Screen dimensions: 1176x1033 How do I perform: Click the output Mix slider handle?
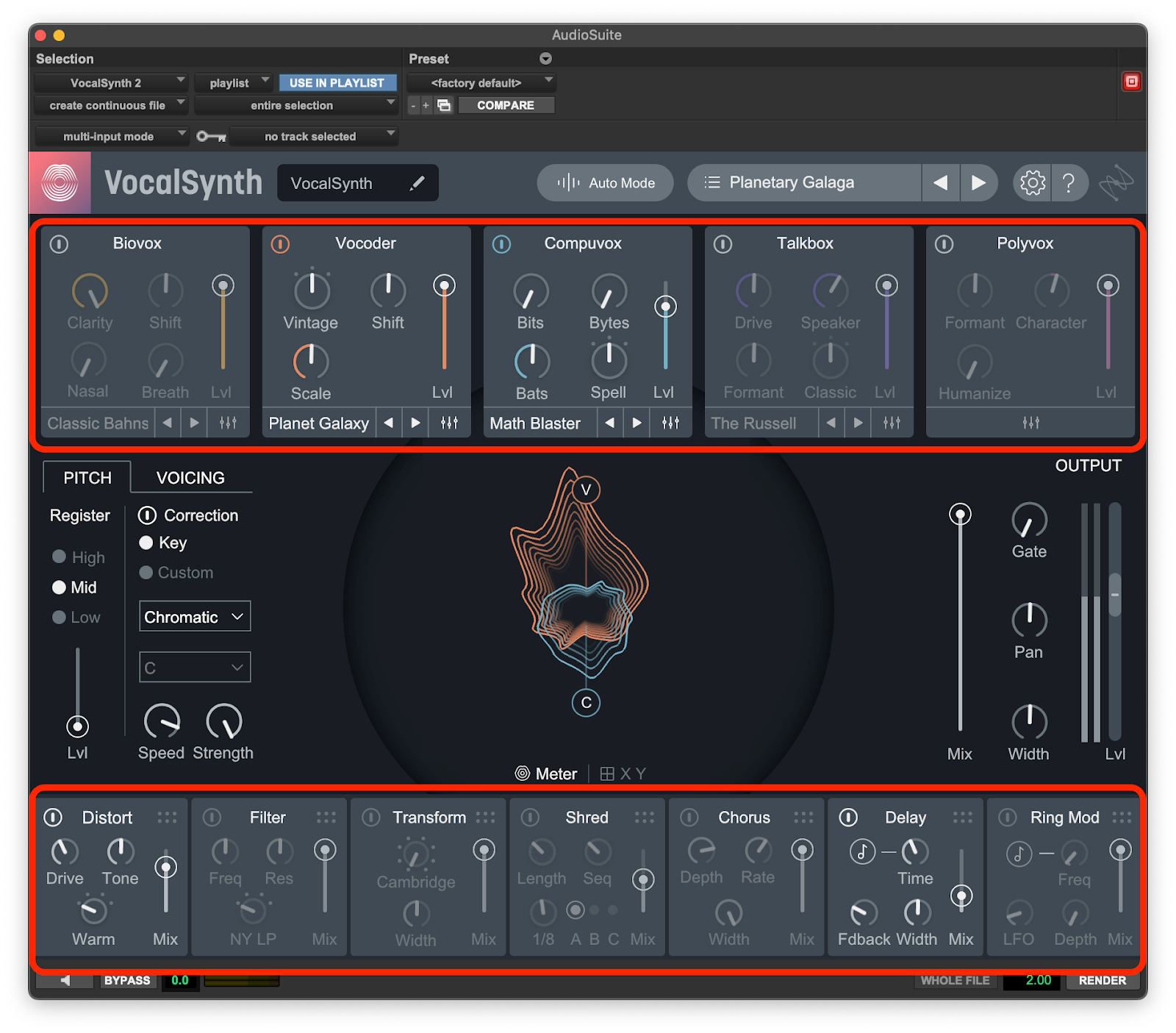(960, 515)
